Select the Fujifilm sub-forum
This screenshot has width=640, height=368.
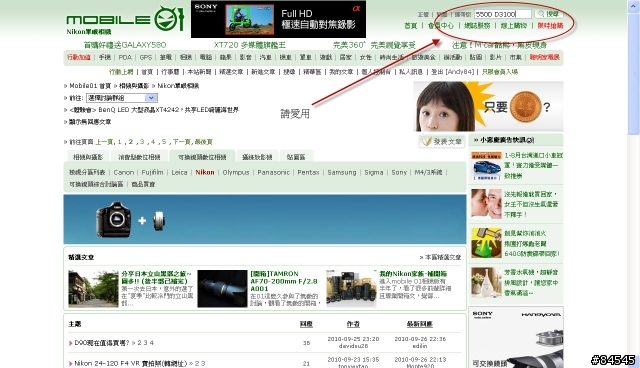tap(152, 173)
